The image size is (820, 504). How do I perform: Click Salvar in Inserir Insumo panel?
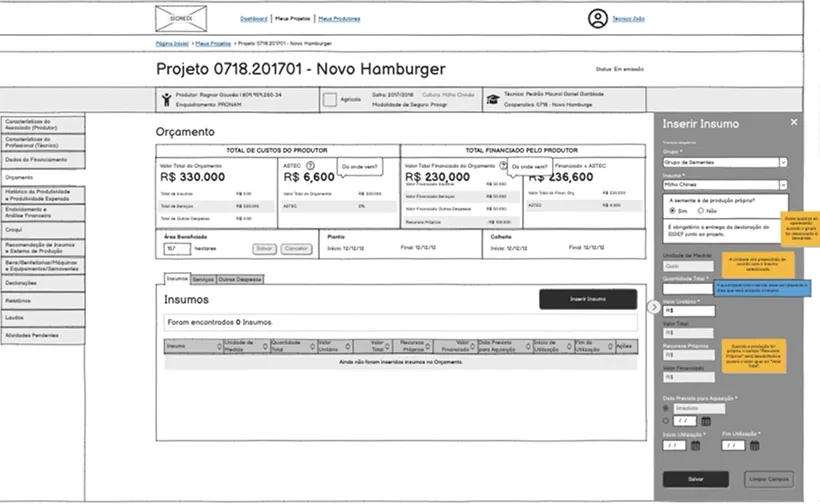pyautogui.click(x=696, y=479)
